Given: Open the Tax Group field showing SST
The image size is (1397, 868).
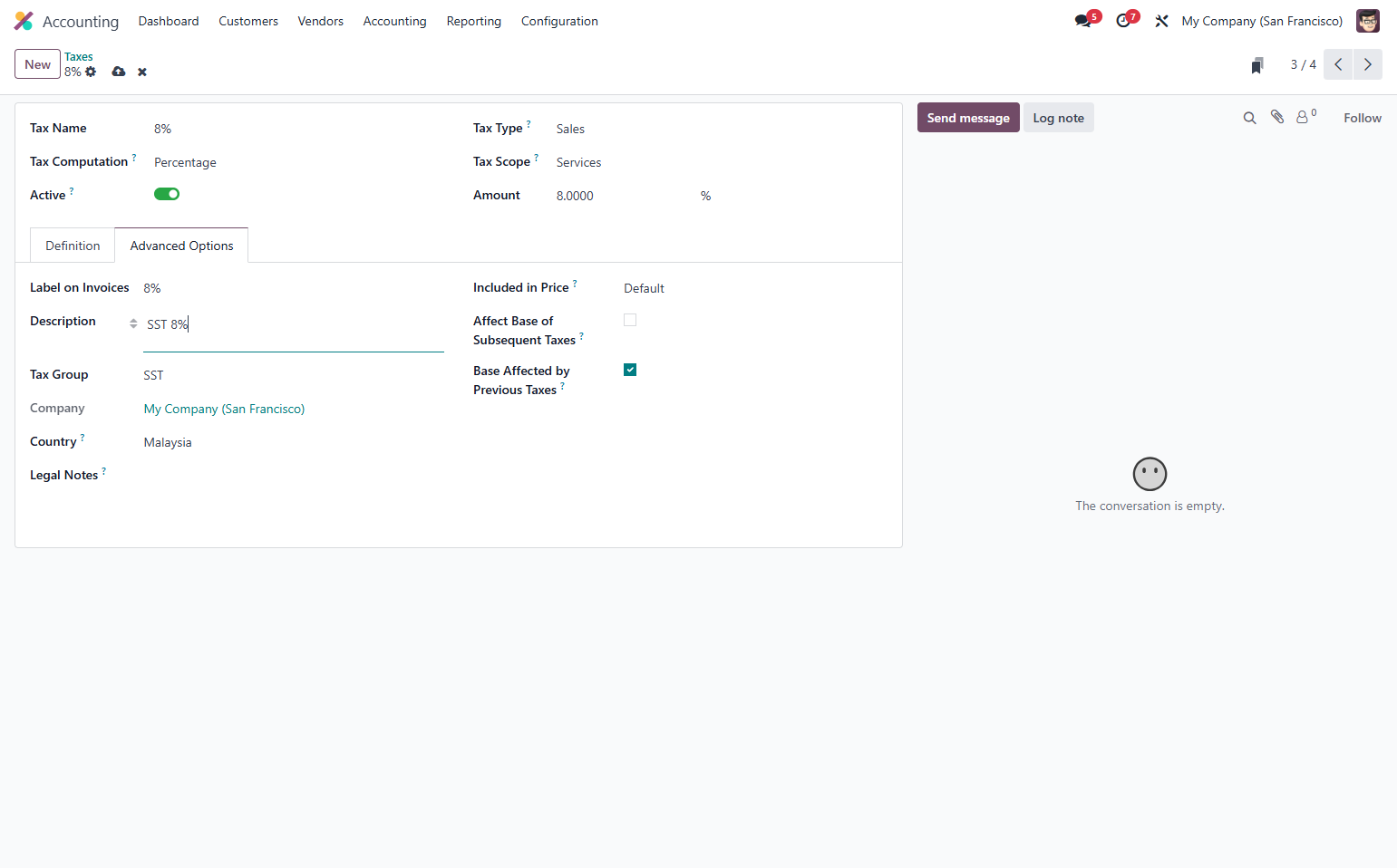Looking at the screenshot, I should (x=294, y=375).
